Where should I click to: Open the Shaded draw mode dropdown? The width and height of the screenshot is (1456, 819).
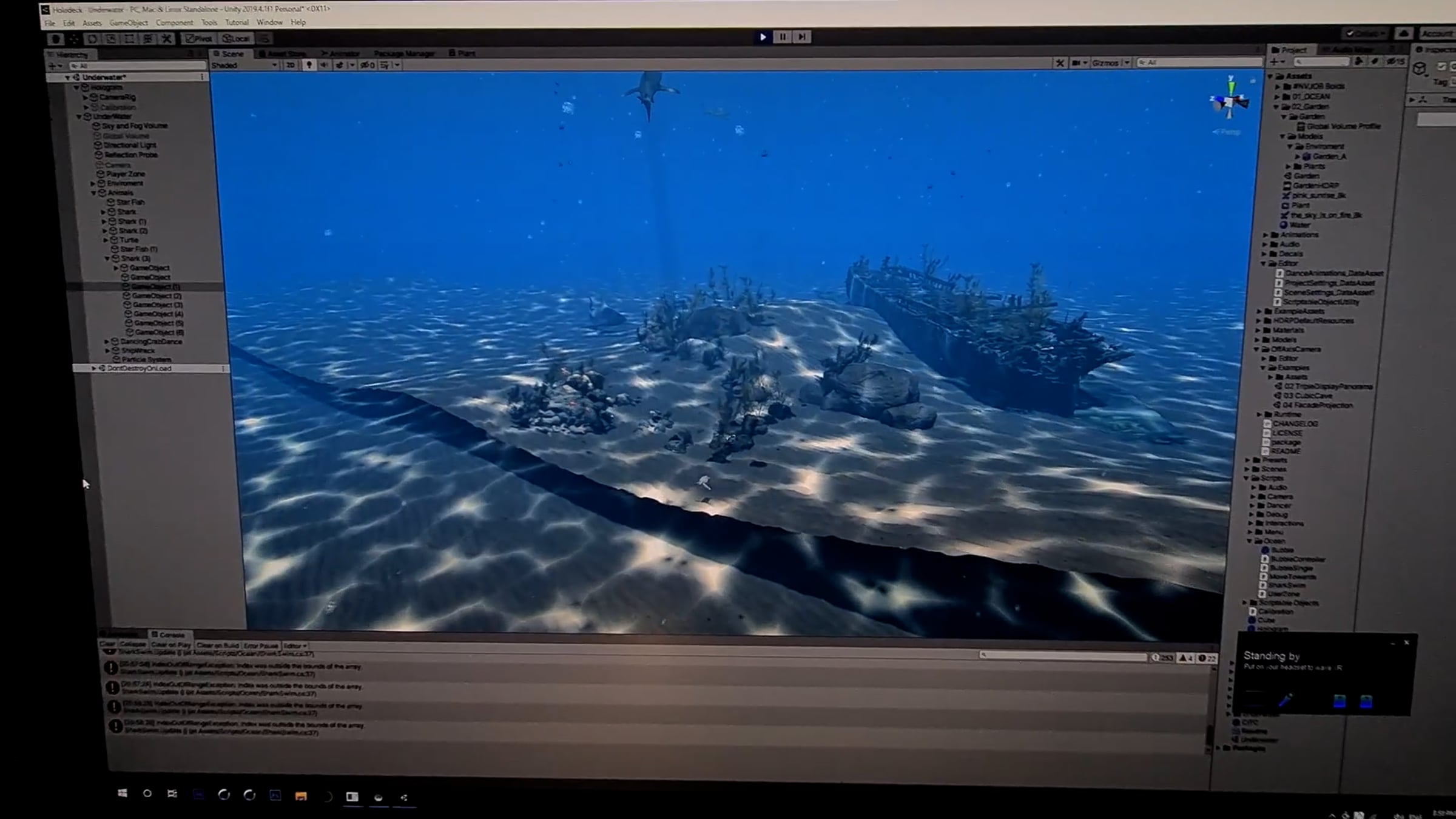pos(245,65)
